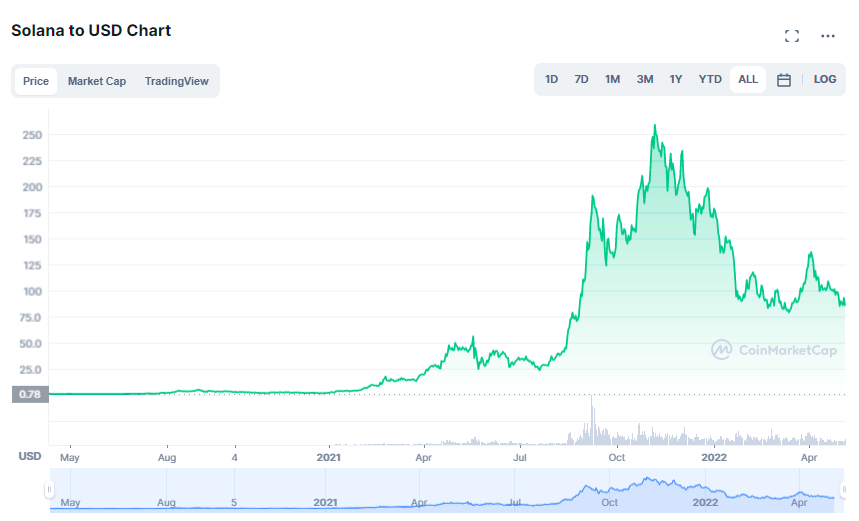
Task: Click the tallest volume bar near October
Action: 592,420
